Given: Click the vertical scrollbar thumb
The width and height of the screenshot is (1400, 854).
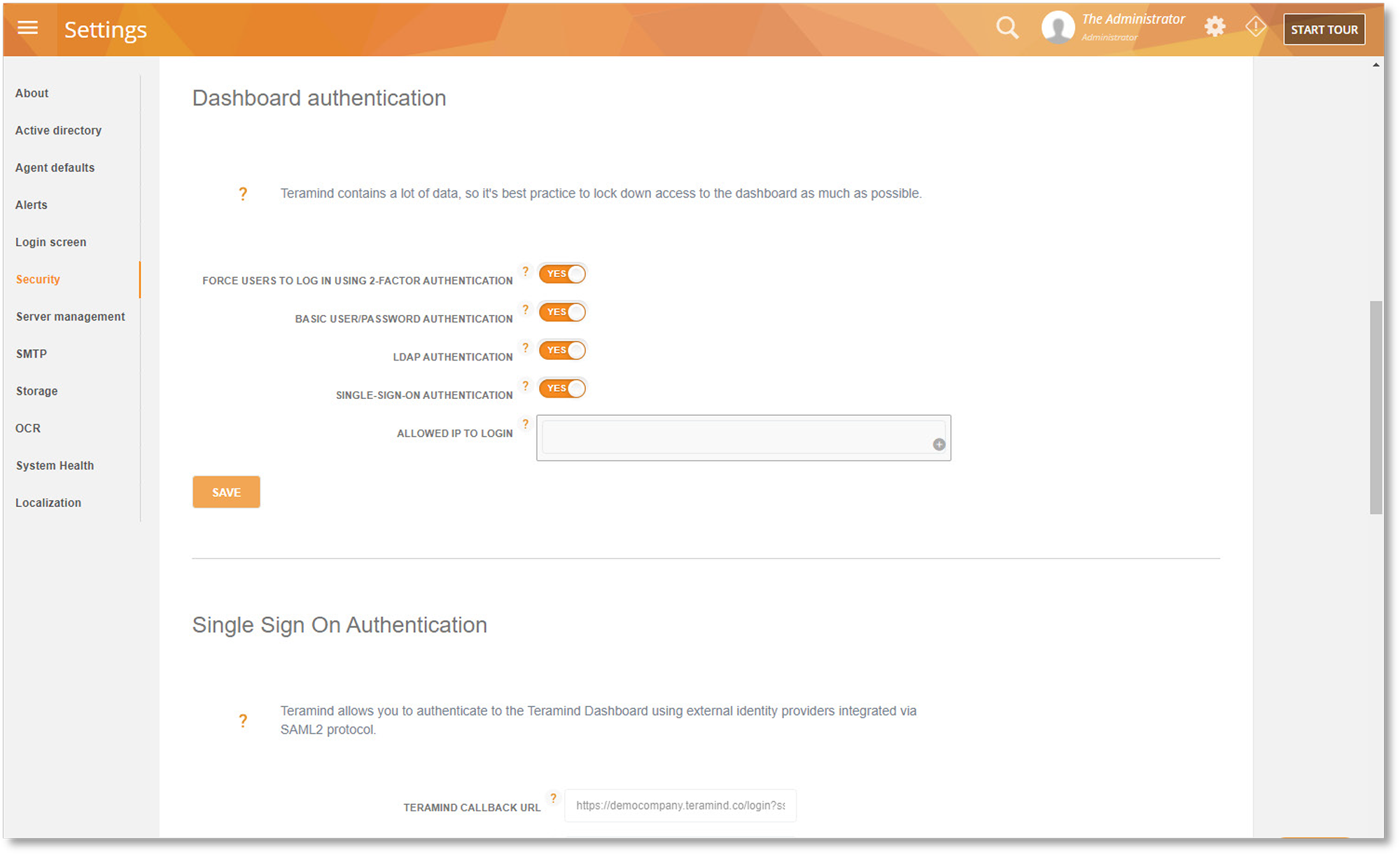Looking at the screenshot, I should tap(1376, 408).
